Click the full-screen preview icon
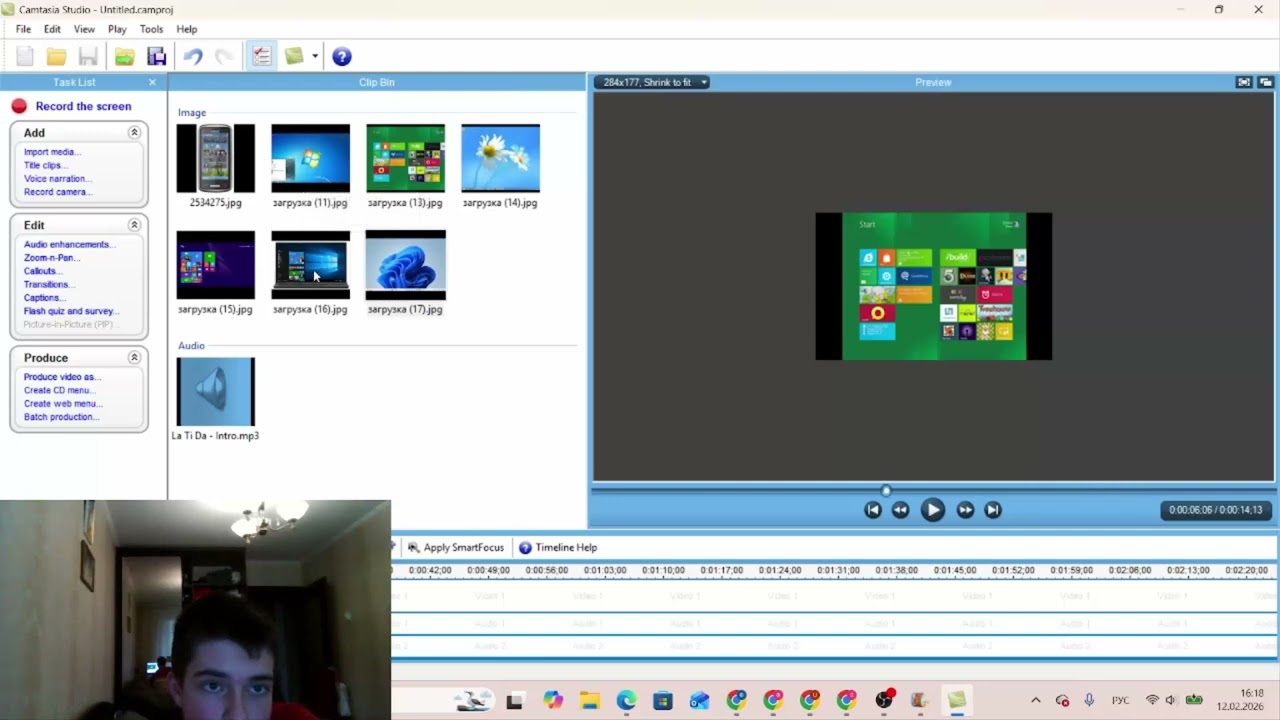 pyautogui.click(x=1243, y=82)
